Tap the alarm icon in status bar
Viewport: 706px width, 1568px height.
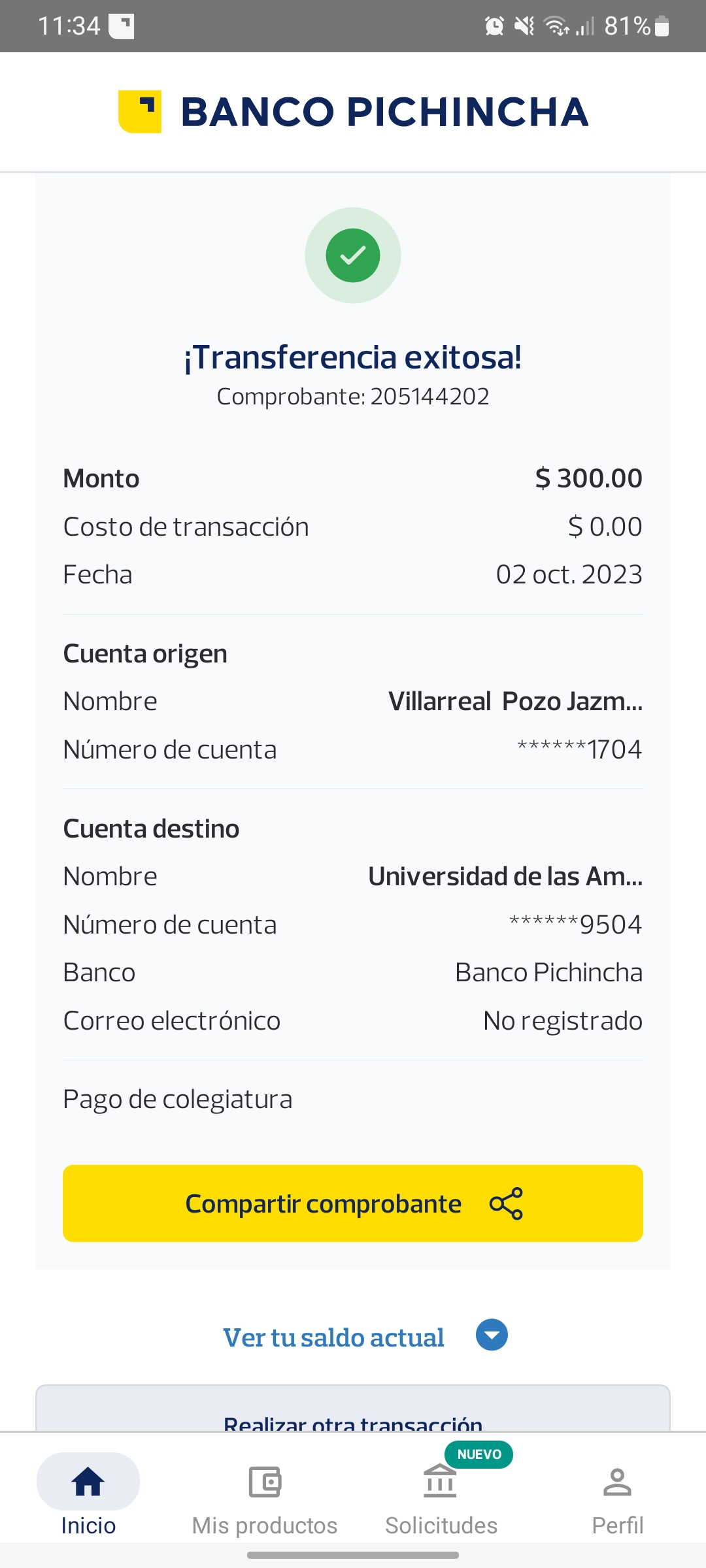(494, 26)
